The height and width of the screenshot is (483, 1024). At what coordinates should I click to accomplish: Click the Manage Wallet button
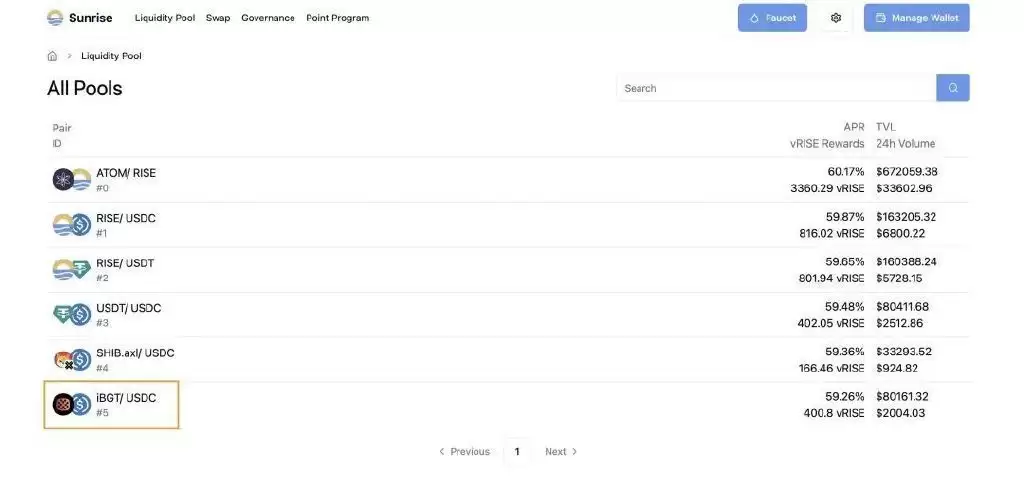pos(916,18)
